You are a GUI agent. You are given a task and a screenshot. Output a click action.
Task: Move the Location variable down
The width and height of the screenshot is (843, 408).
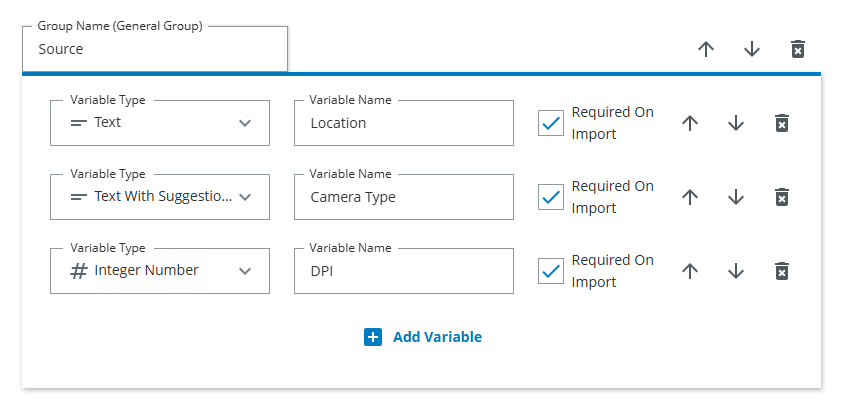pos(736,123)
